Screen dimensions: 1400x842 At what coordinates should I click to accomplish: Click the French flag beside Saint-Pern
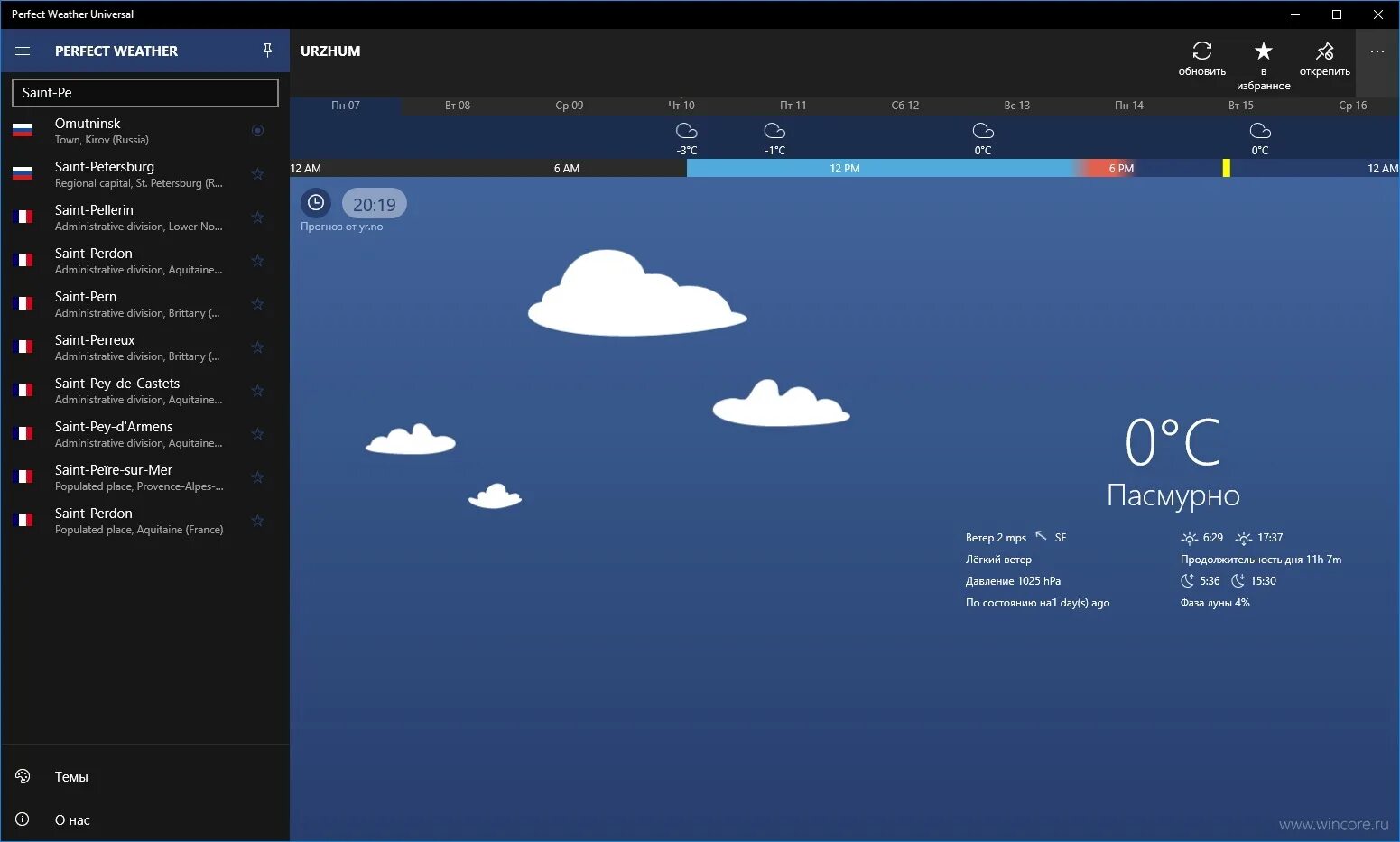coord(23,303)
